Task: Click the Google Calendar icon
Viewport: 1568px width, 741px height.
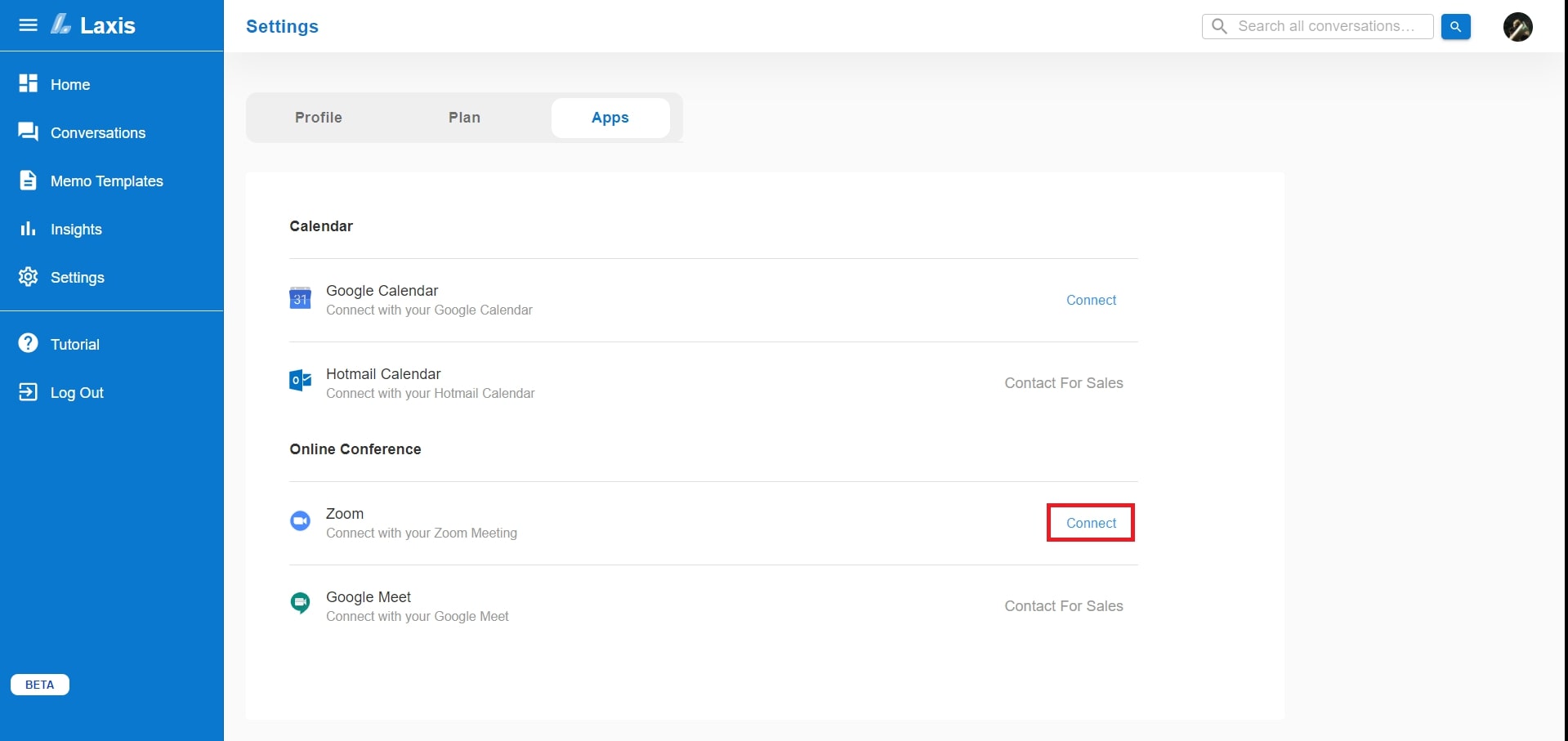Action: (300, 298)
